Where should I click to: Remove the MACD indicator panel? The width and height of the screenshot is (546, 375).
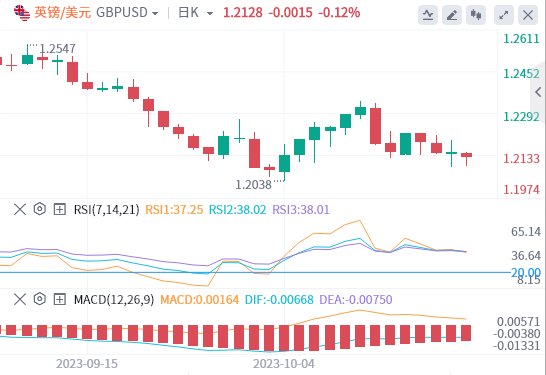(x=20, y=299)
